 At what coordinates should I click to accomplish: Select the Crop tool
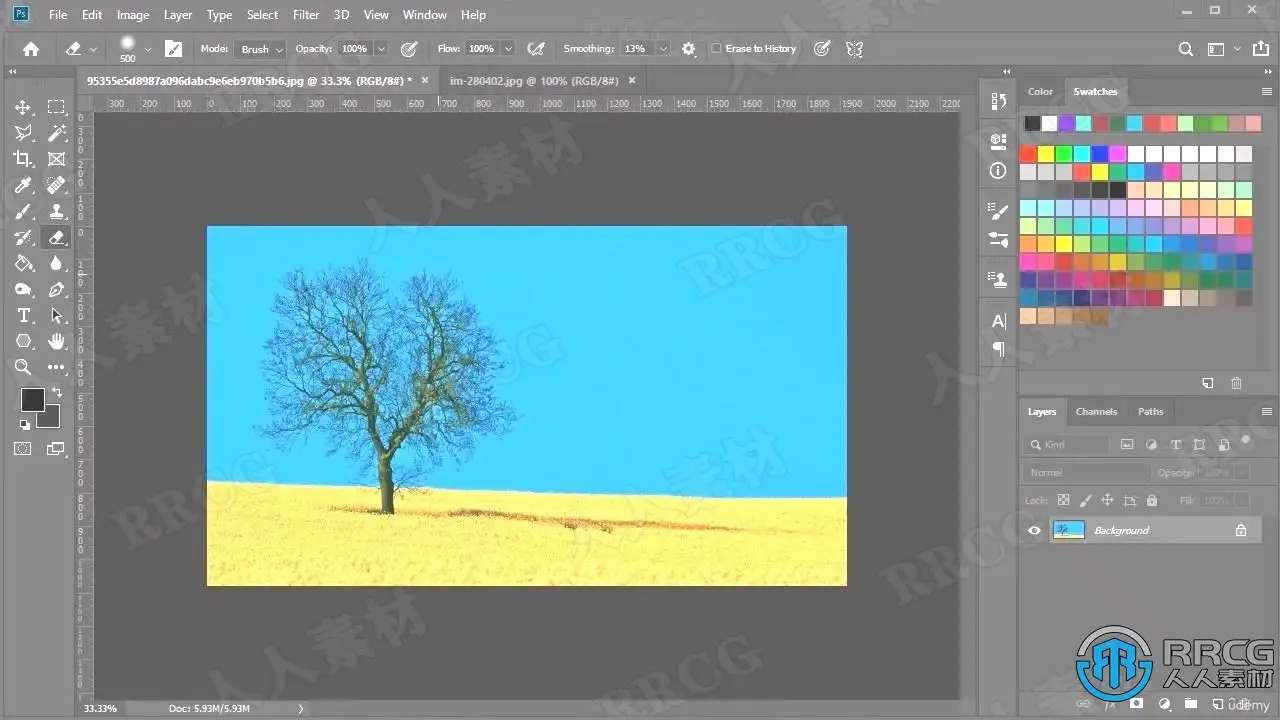click(x=23, y=159)
